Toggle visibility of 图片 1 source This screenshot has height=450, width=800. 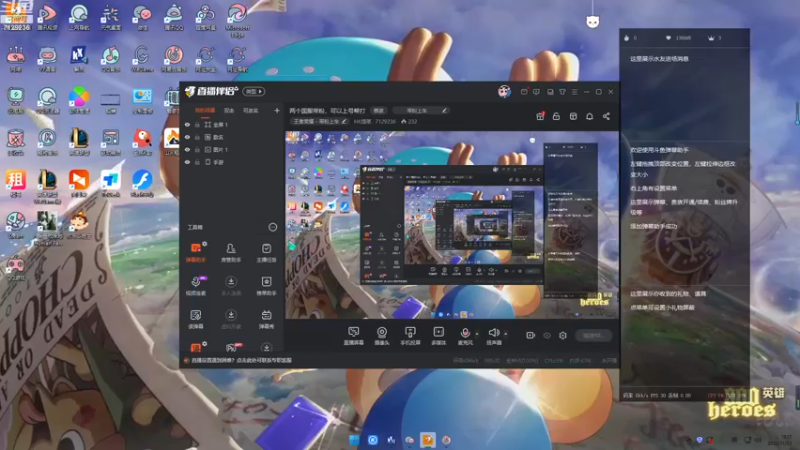[187, 149]
